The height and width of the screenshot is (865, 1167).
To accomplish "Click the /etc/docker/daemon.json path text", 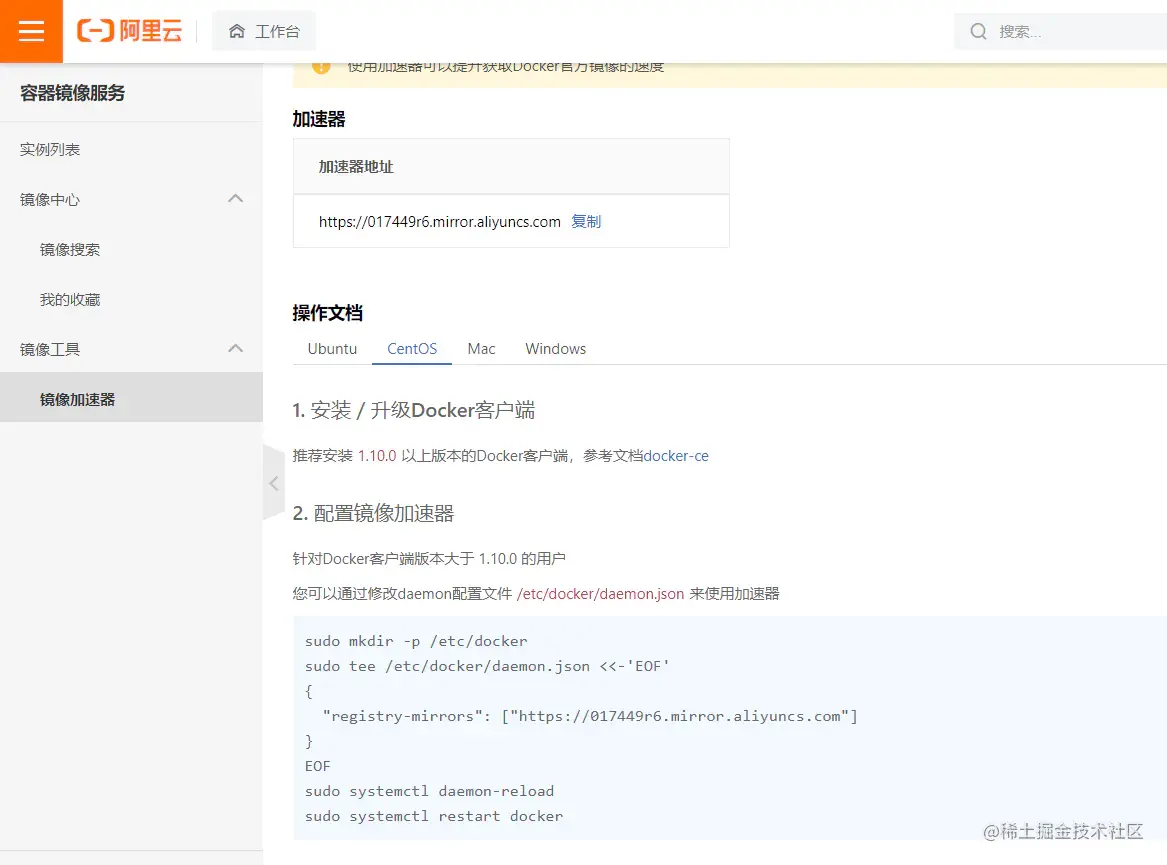I will click(x=600, y=593).
